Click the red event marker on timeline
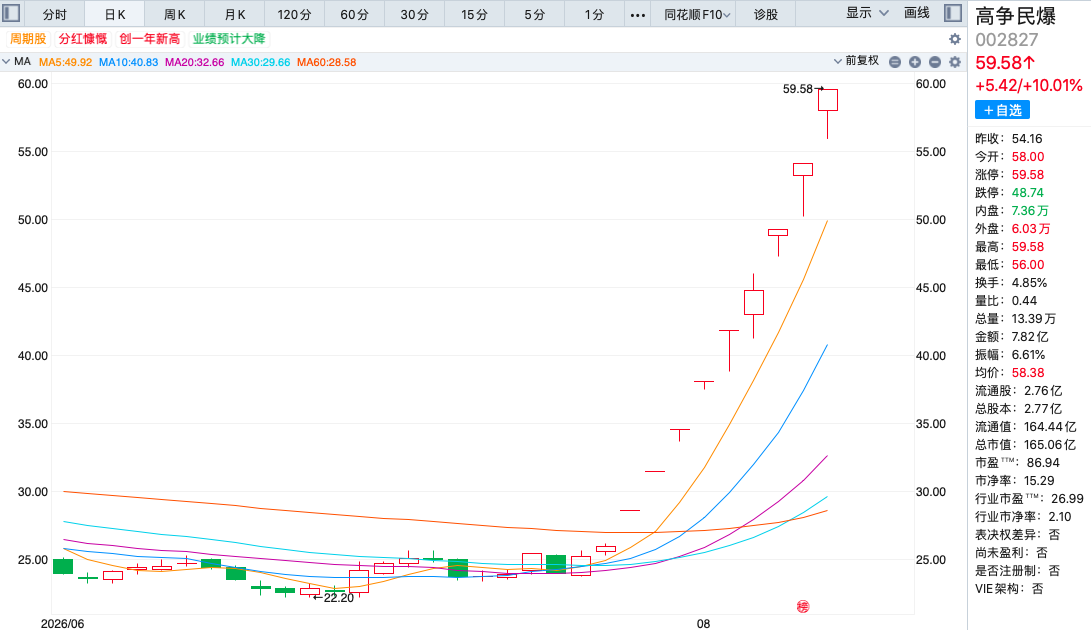 pyautogui.click(x=803, y=606)
